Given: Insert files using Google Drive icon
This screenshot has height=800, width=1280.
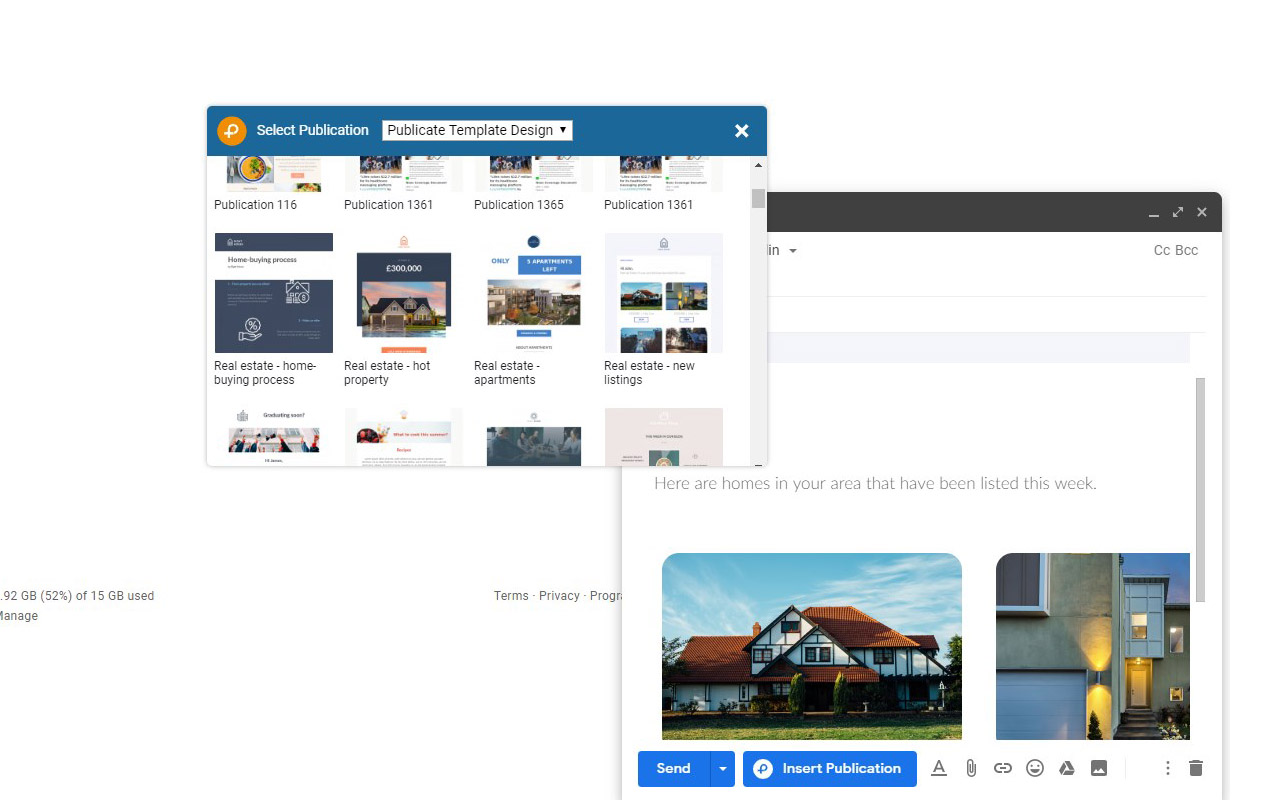Looking at the screenshot, I should coord(1067,768).
